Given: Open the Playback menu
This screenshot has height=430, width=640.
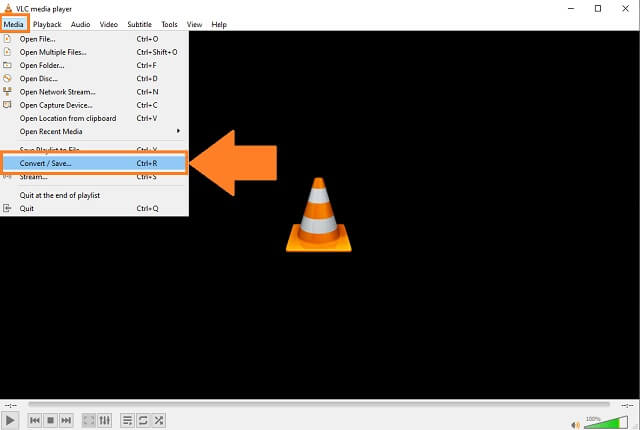Looking at the screenshot, I should click(x=47, y=24).
